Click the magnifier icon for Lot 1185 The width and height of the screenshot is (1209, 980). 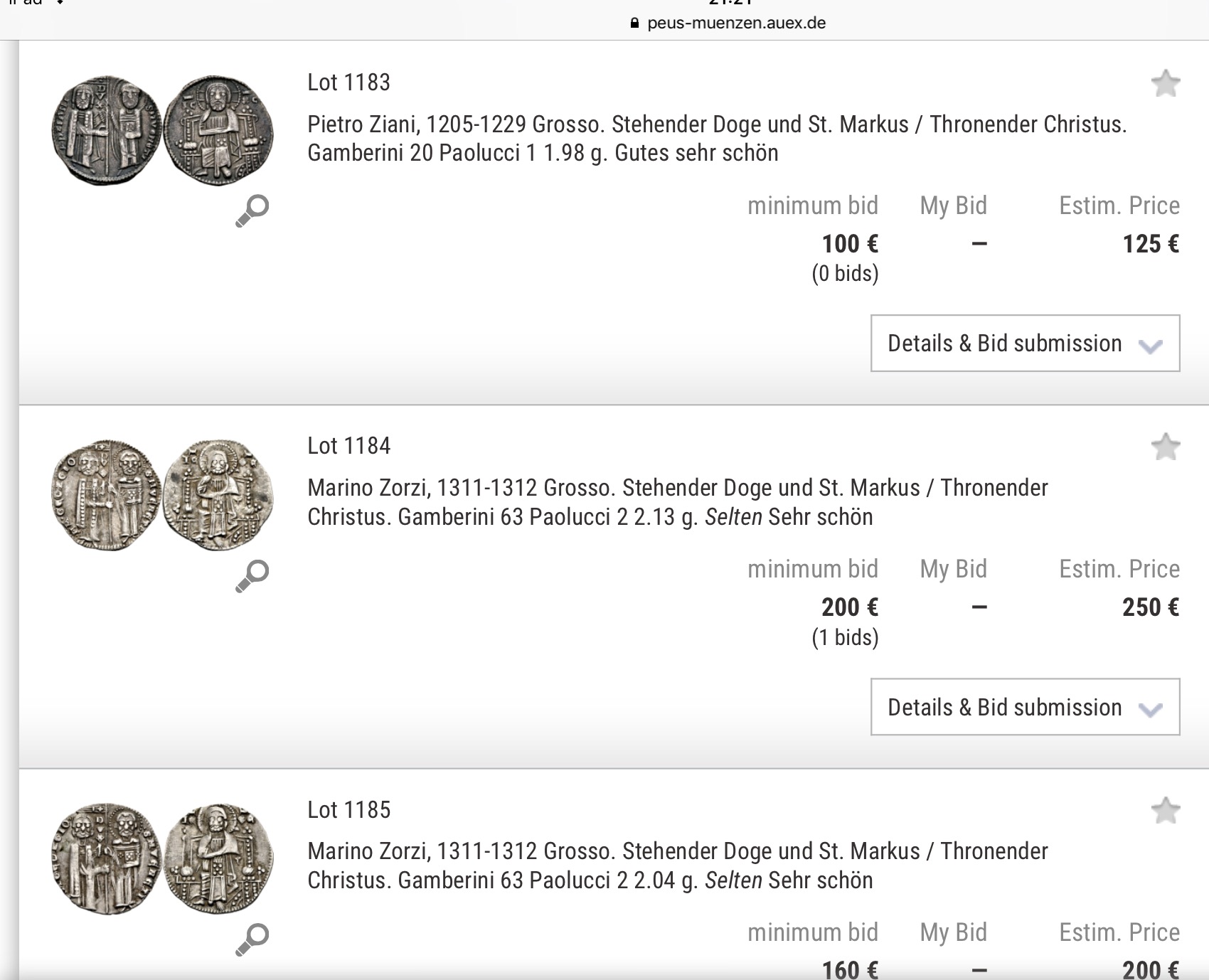(x=252, y=939)
